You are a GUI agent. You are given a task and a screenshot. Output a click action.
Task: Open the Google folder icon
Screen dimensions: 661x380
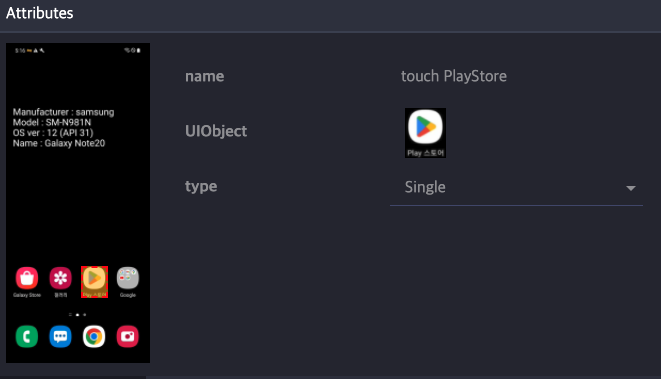(128, 278)
